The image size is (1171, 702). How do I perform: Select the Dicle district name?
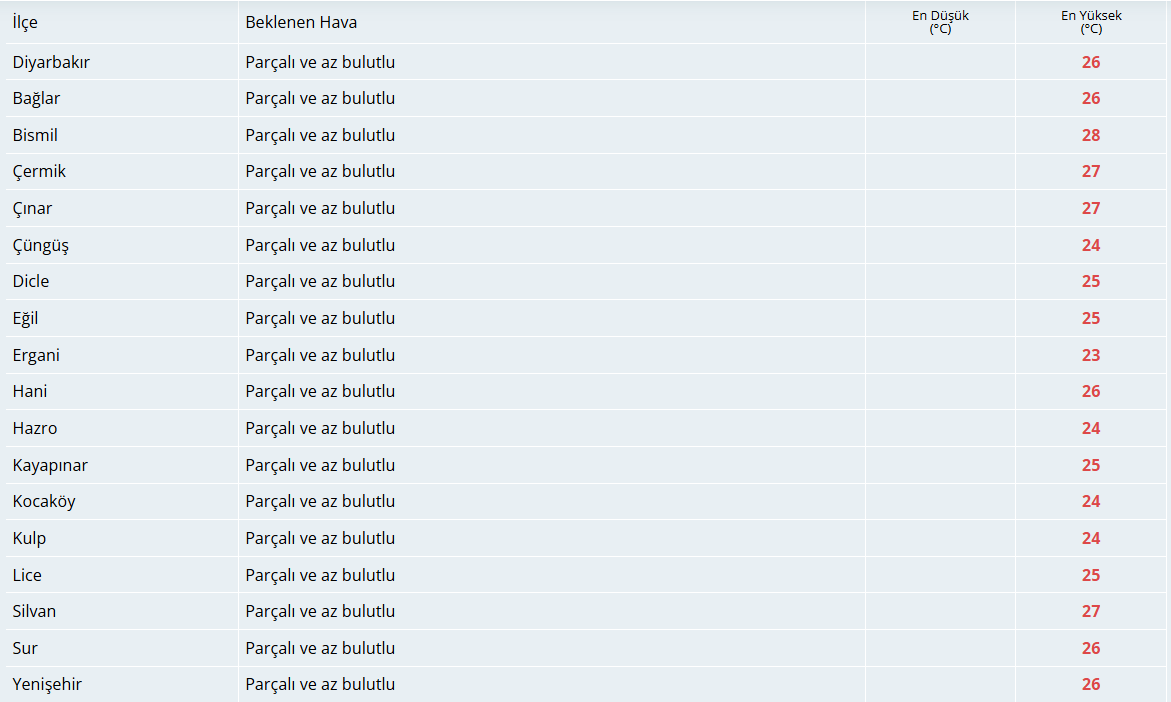click(31, 282)
